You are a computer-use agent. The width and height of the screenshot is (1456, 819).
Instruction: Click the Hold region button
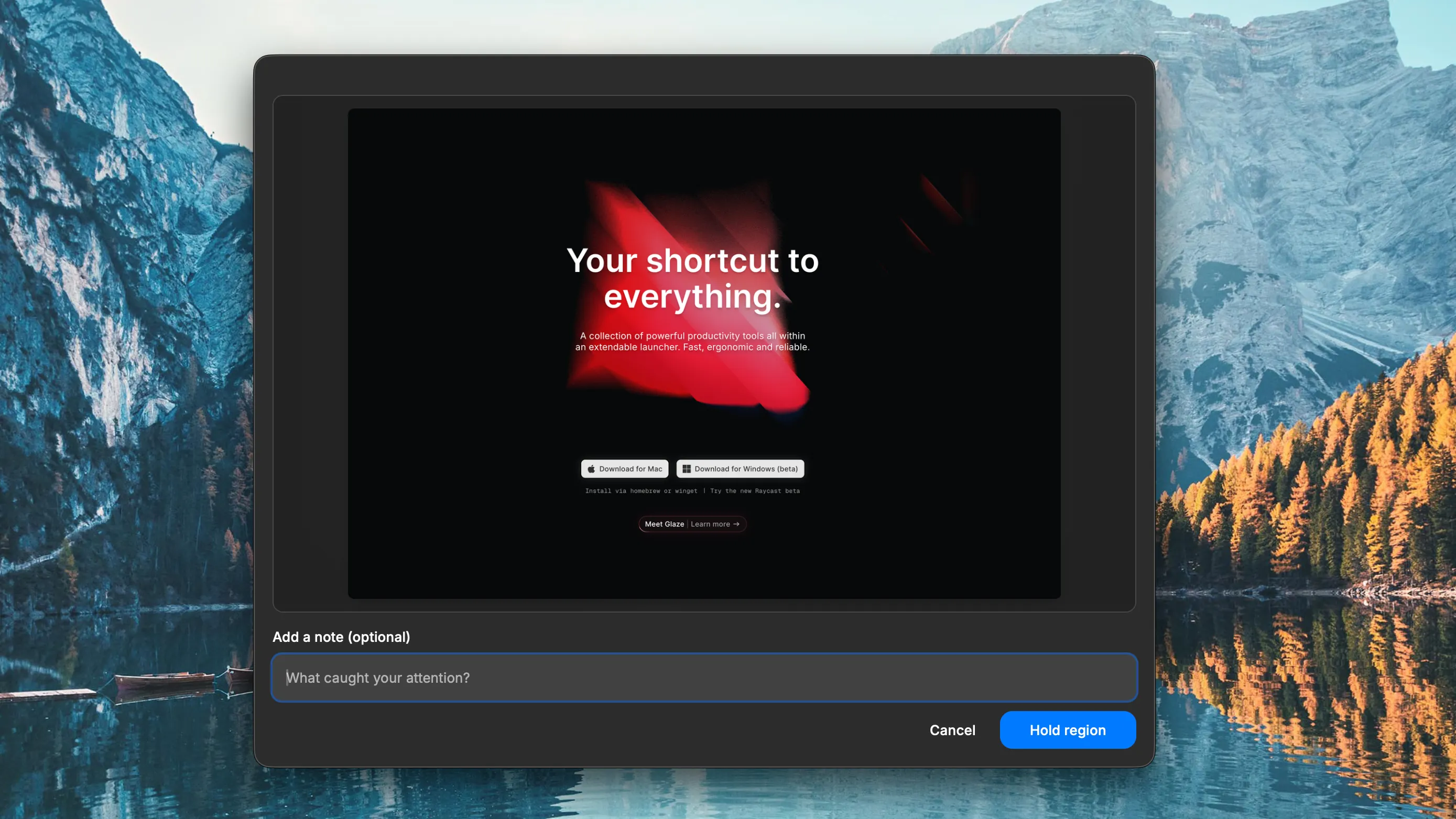pos(1067,730)
